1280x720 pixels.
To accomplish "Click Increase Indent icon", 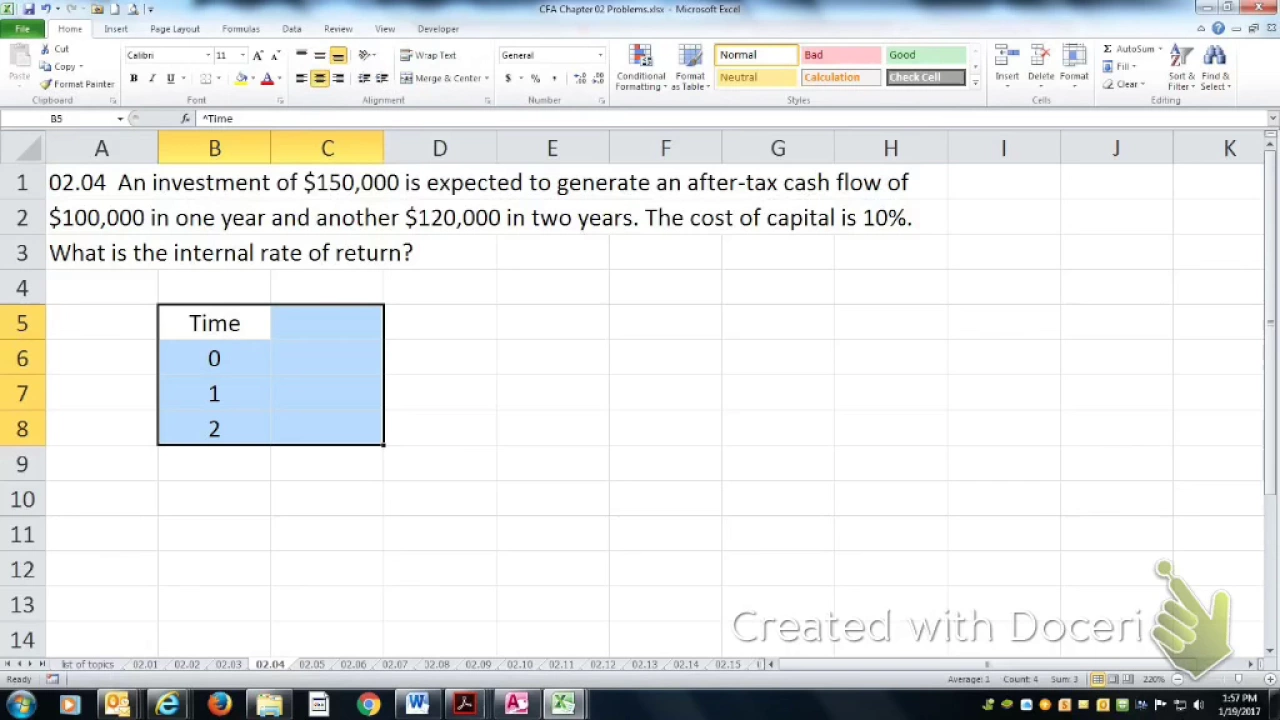I will tap(381, 78).
